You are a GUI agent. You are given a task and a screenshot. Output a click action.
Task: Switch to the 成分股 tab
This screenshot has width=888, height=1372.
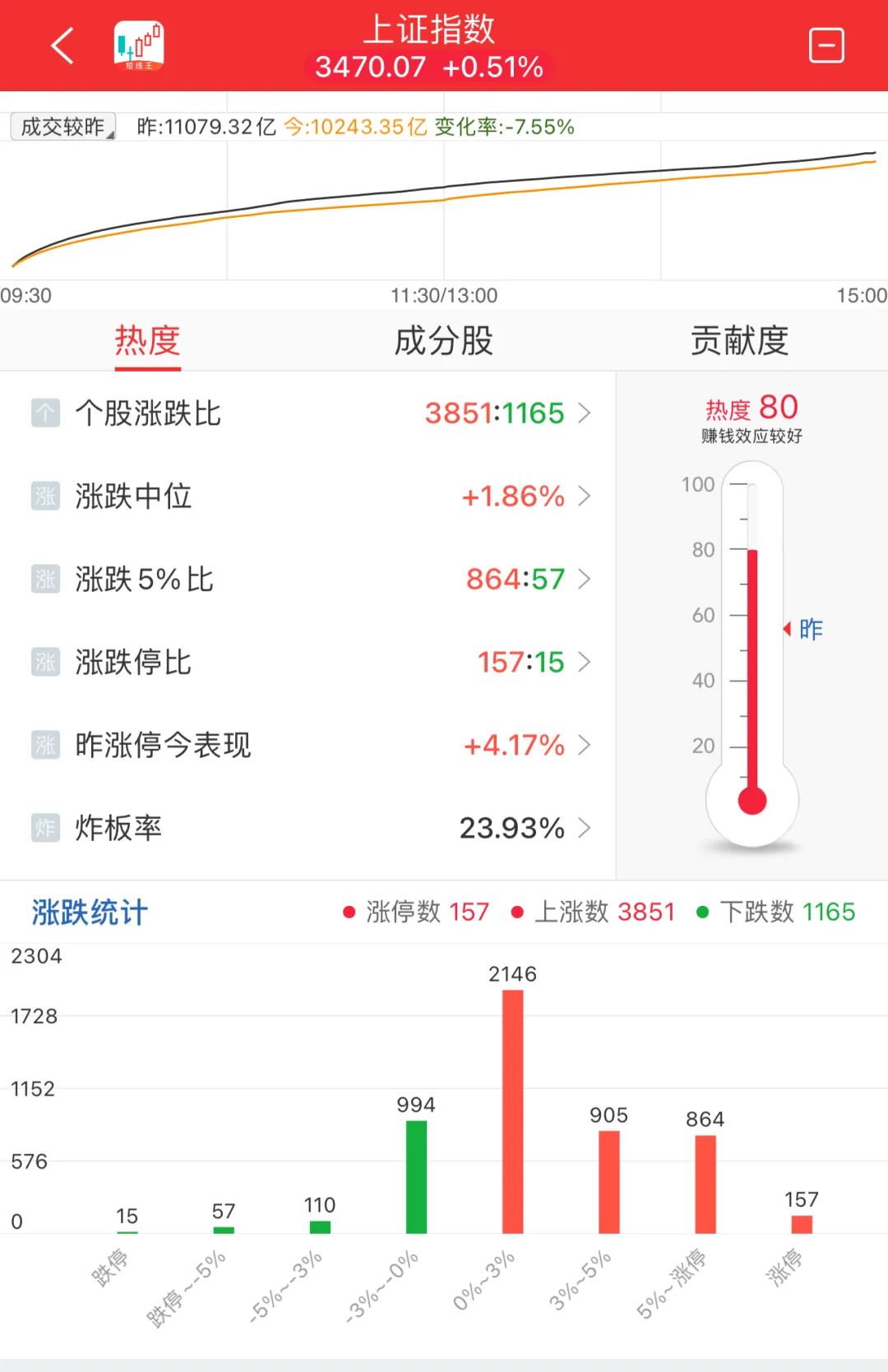click(x=444, y=340)
